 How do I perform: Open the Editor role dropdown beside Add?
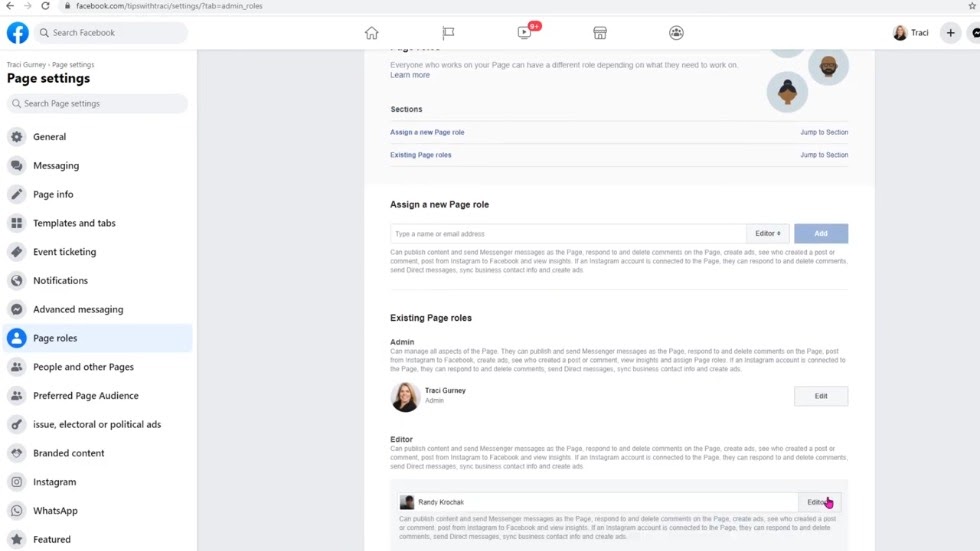(768, 234)
